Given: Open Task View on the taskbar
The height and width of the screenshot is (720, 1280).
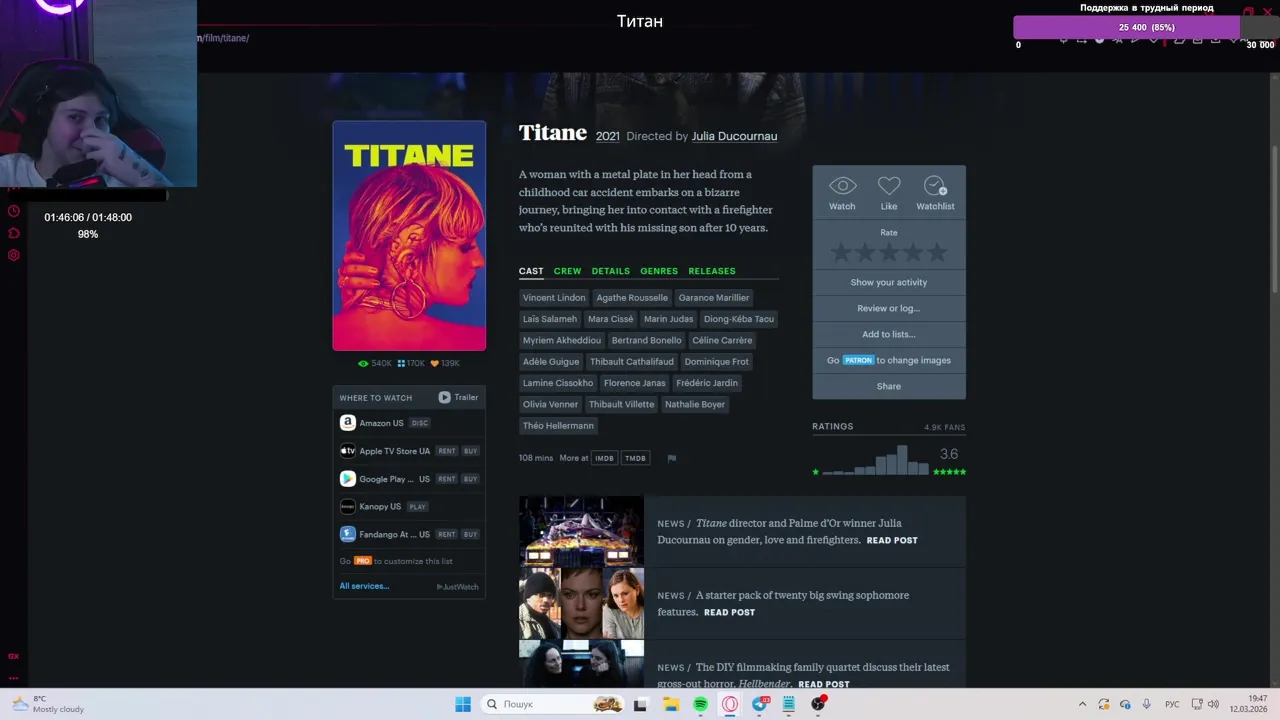Looking at the screenshot, I should (x=640, y=704).
